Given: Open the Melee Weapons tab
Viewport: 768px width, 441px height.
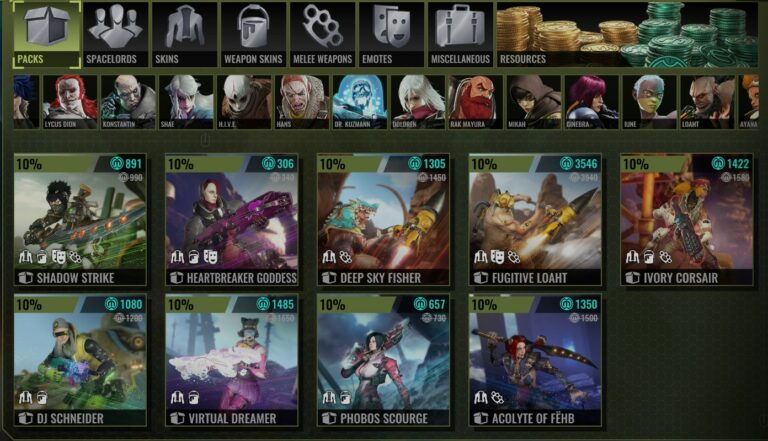Looking at the screenshot, I should point(322,34).
